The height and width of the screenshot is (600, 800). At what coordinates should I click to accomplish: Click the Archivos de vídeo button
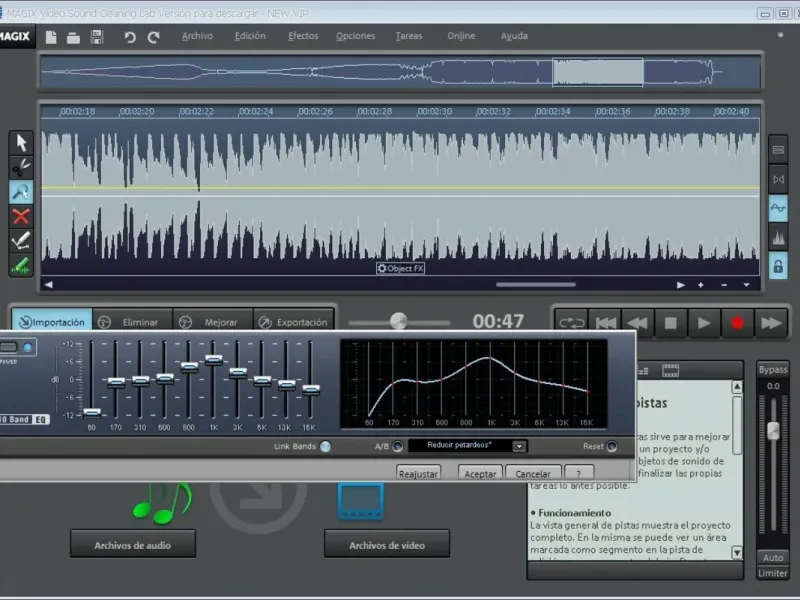(x=387, y=545)
